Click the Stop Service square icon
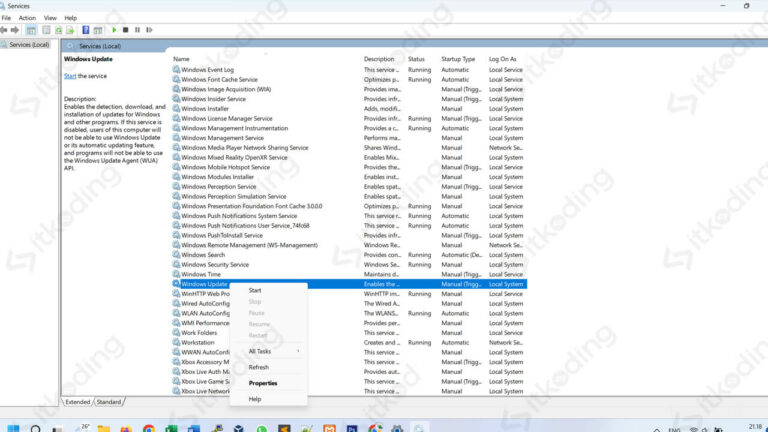The height and width of the screenshot is (432, 768). pyautogui.click(x=125, y=30)
